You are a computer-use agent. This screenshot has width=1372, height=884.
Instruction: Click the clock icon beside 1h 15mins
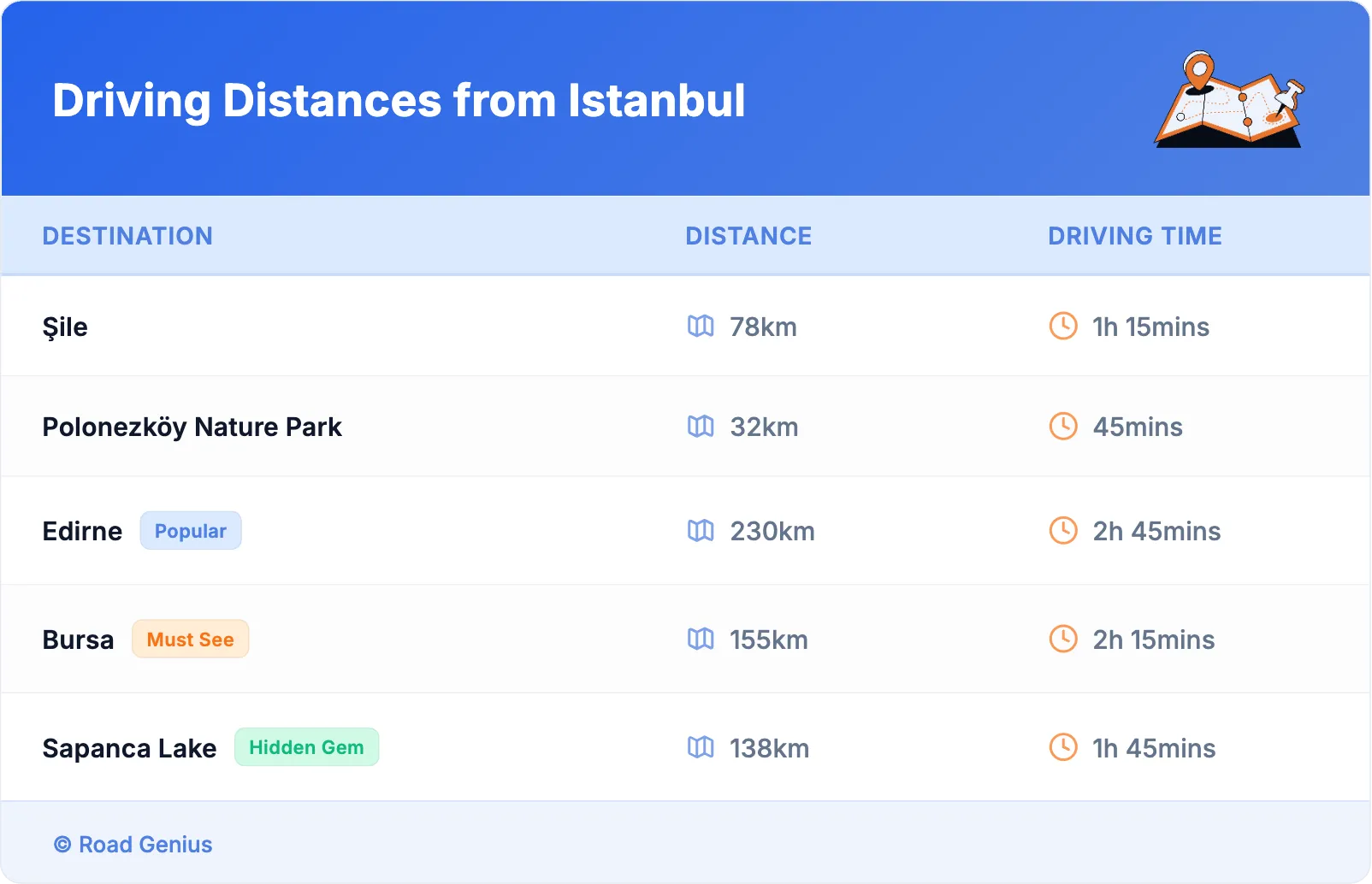click(1063, 326)
